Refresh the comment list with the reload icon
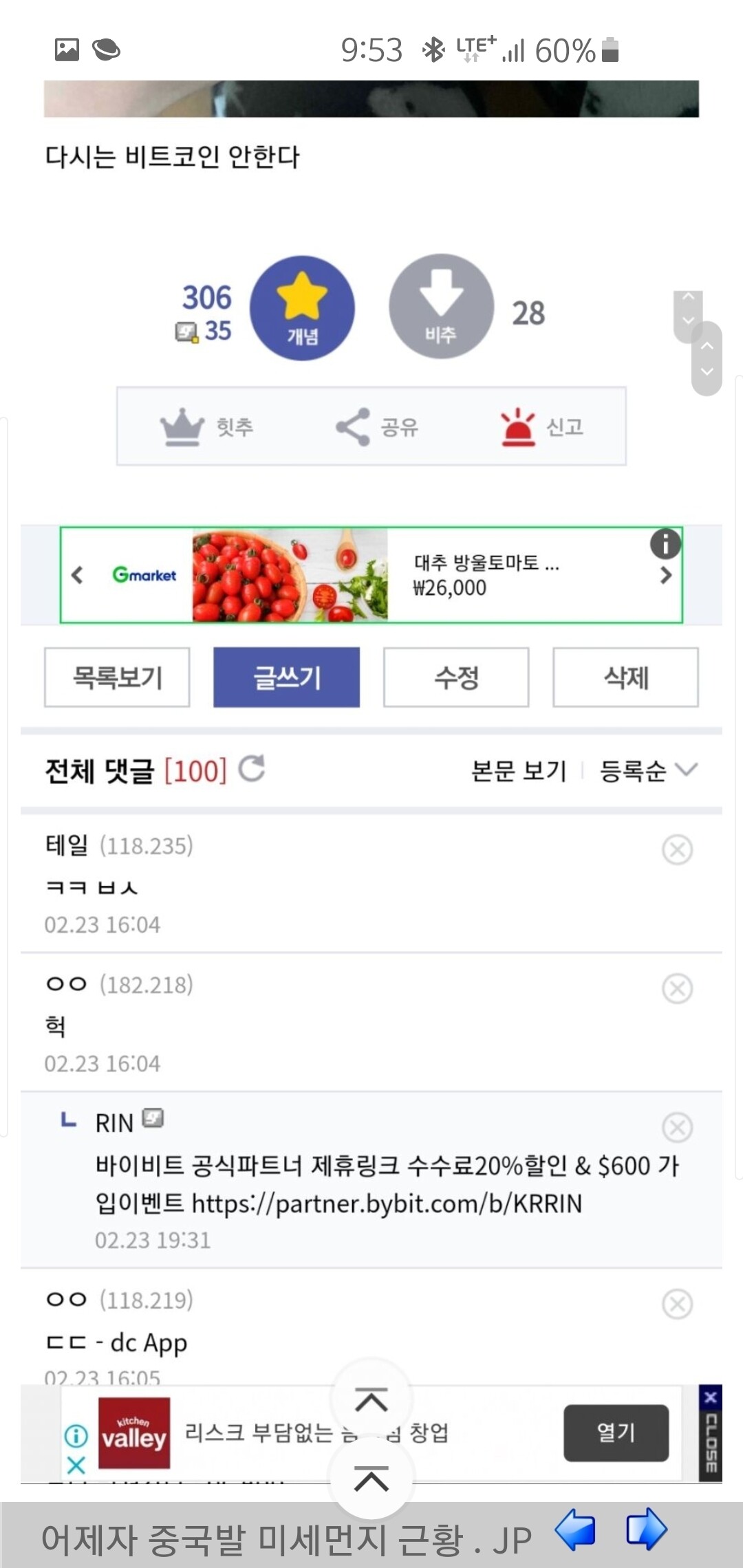743x1568 pixels. 252,770
